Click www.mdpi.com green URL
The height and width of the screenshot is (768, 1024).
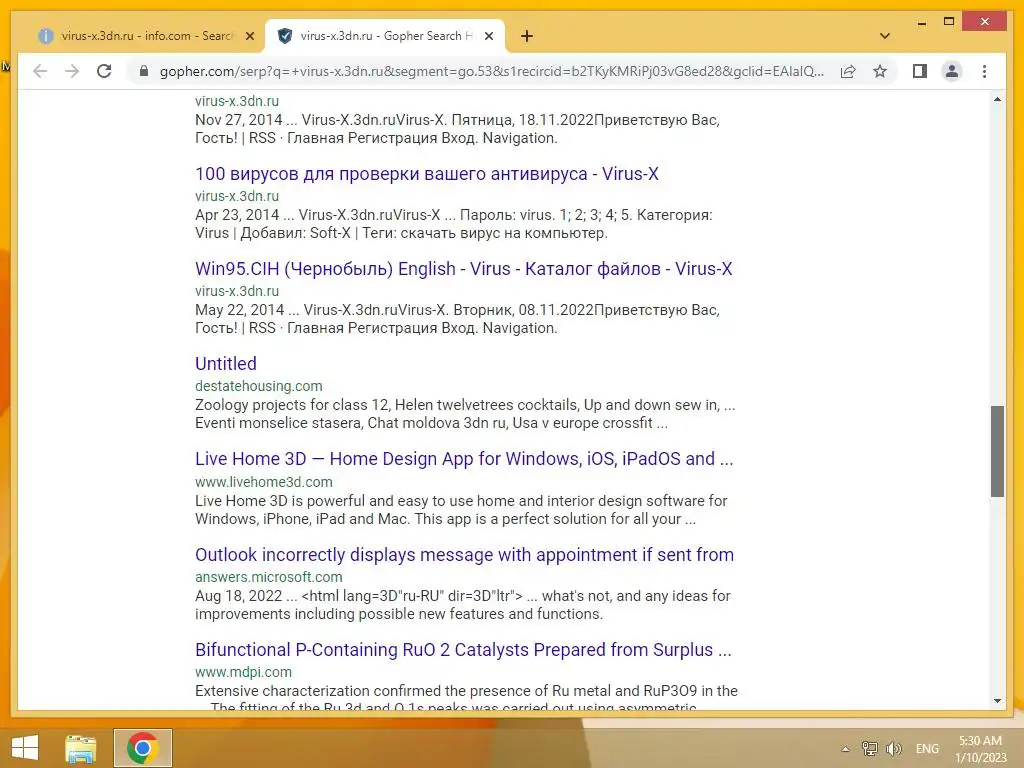[243, 672]
